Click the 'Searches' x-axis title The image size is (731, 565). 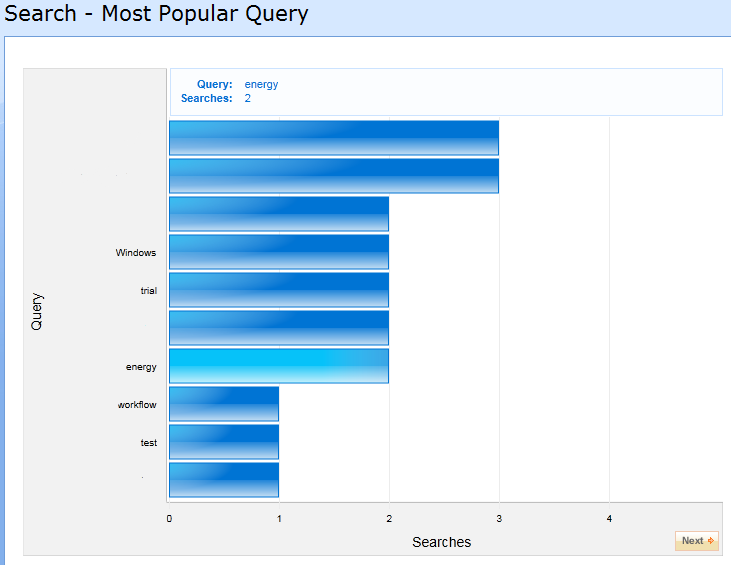(x=441, y=542)
